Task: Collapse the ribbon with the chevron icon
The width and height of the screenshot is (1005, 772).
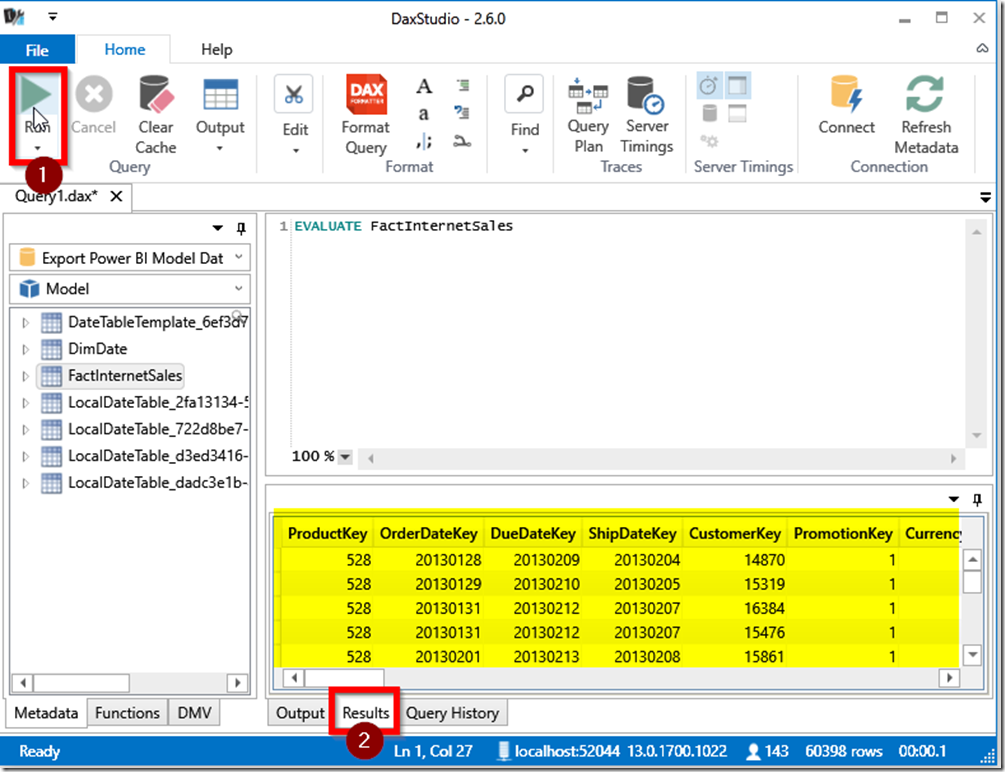Action: [x=982, y=49]
